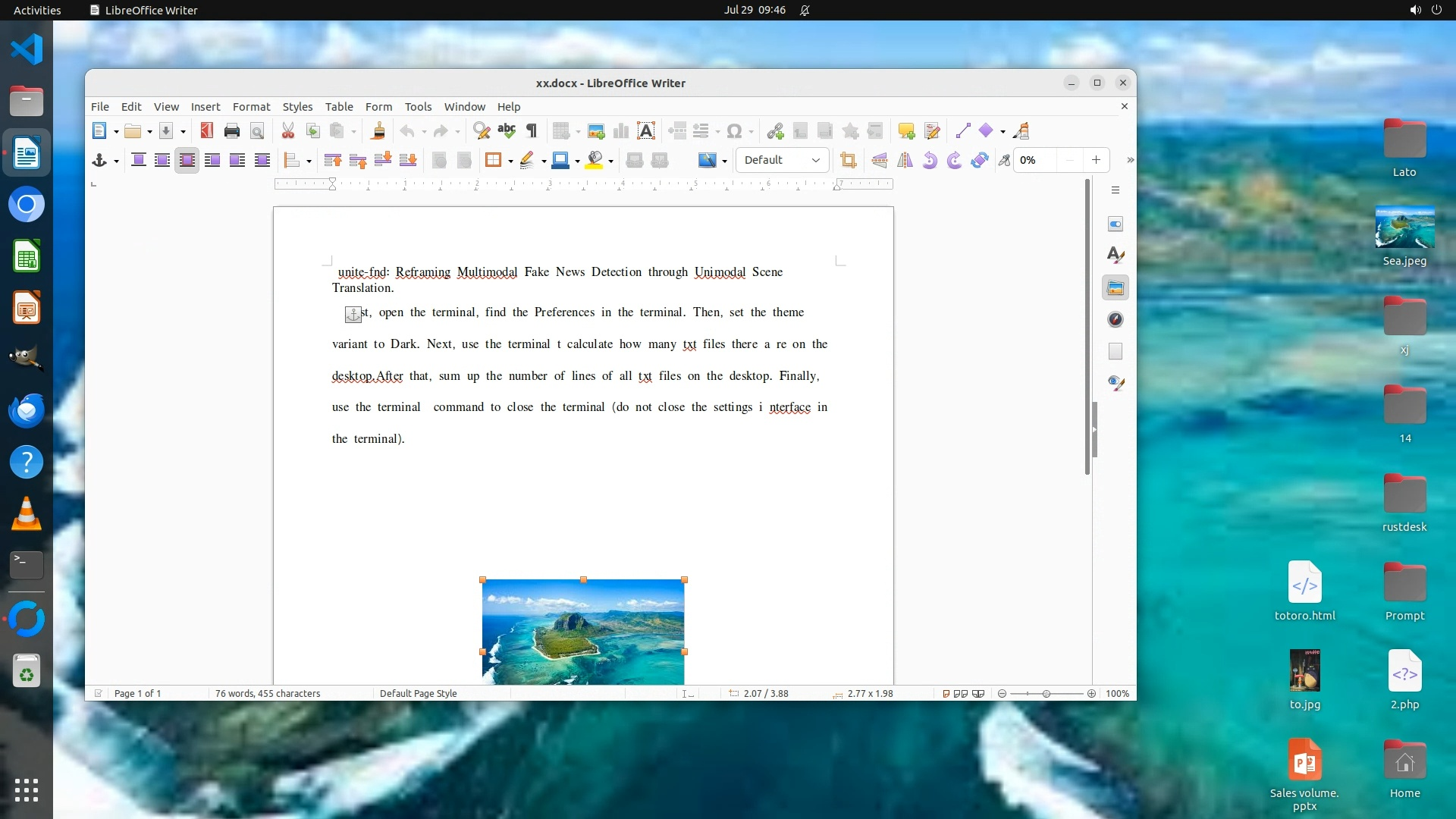Click the Crop image tool

point(848,160)
